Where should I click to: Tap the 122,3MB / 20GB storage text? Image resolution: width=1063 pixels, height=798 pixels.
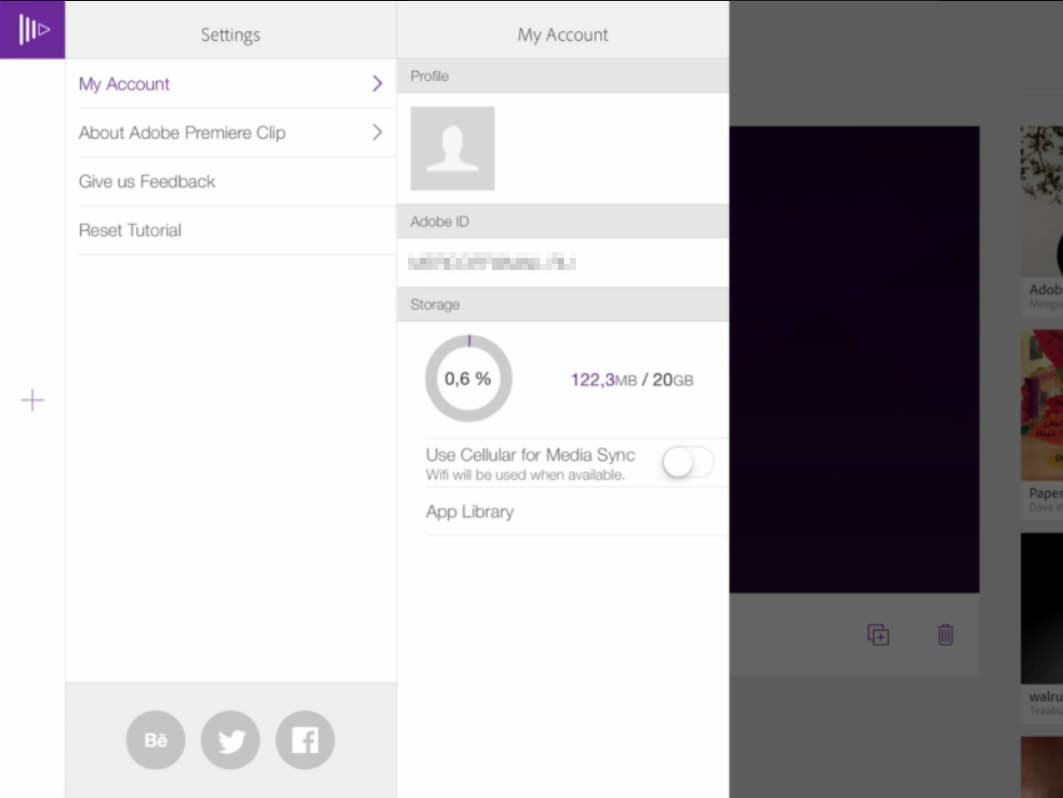[632, 380]
